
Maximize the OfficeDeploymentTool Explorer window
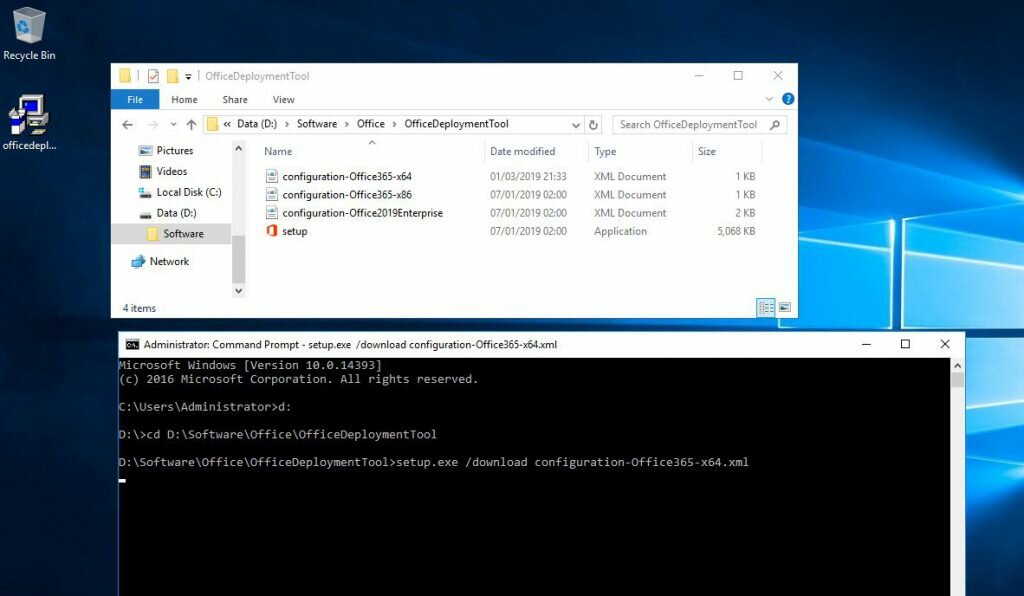[738, 76]
